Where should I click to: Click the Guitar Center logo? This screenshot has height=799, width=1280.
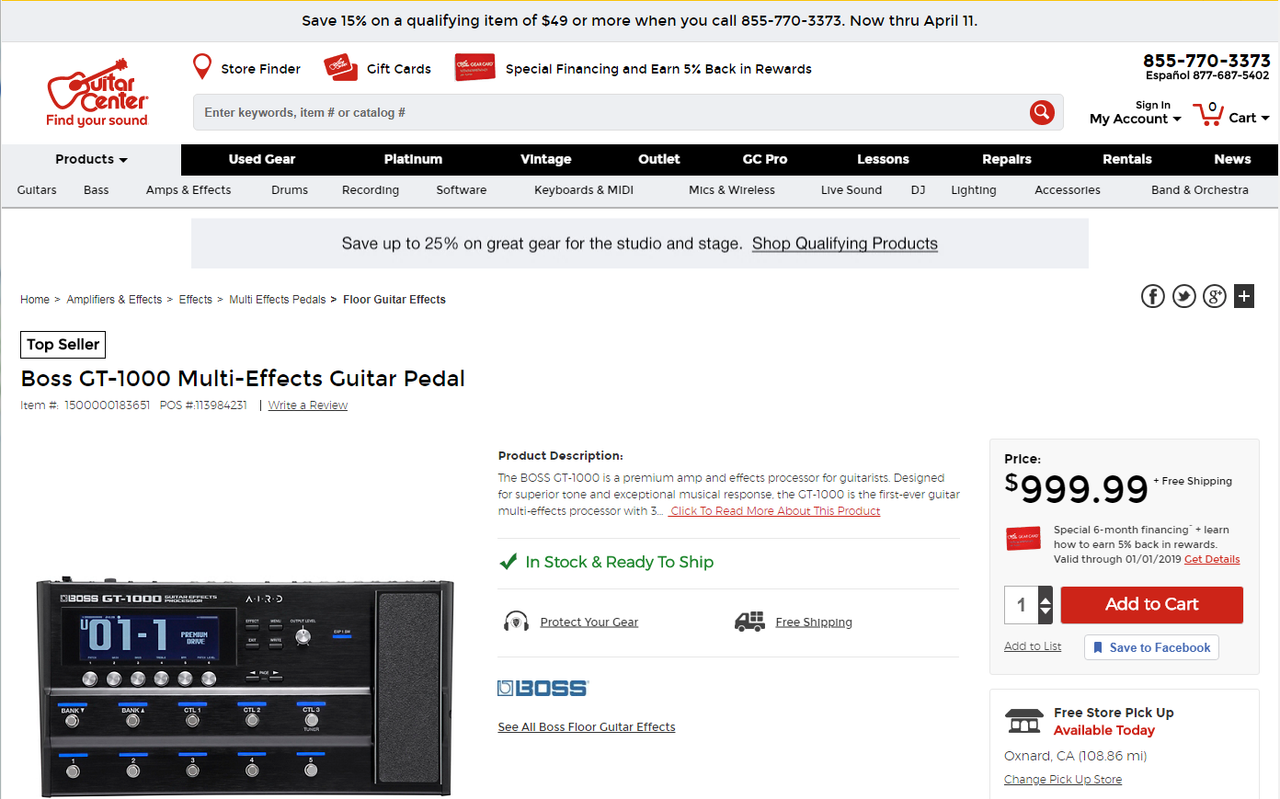tap(97, 92)
